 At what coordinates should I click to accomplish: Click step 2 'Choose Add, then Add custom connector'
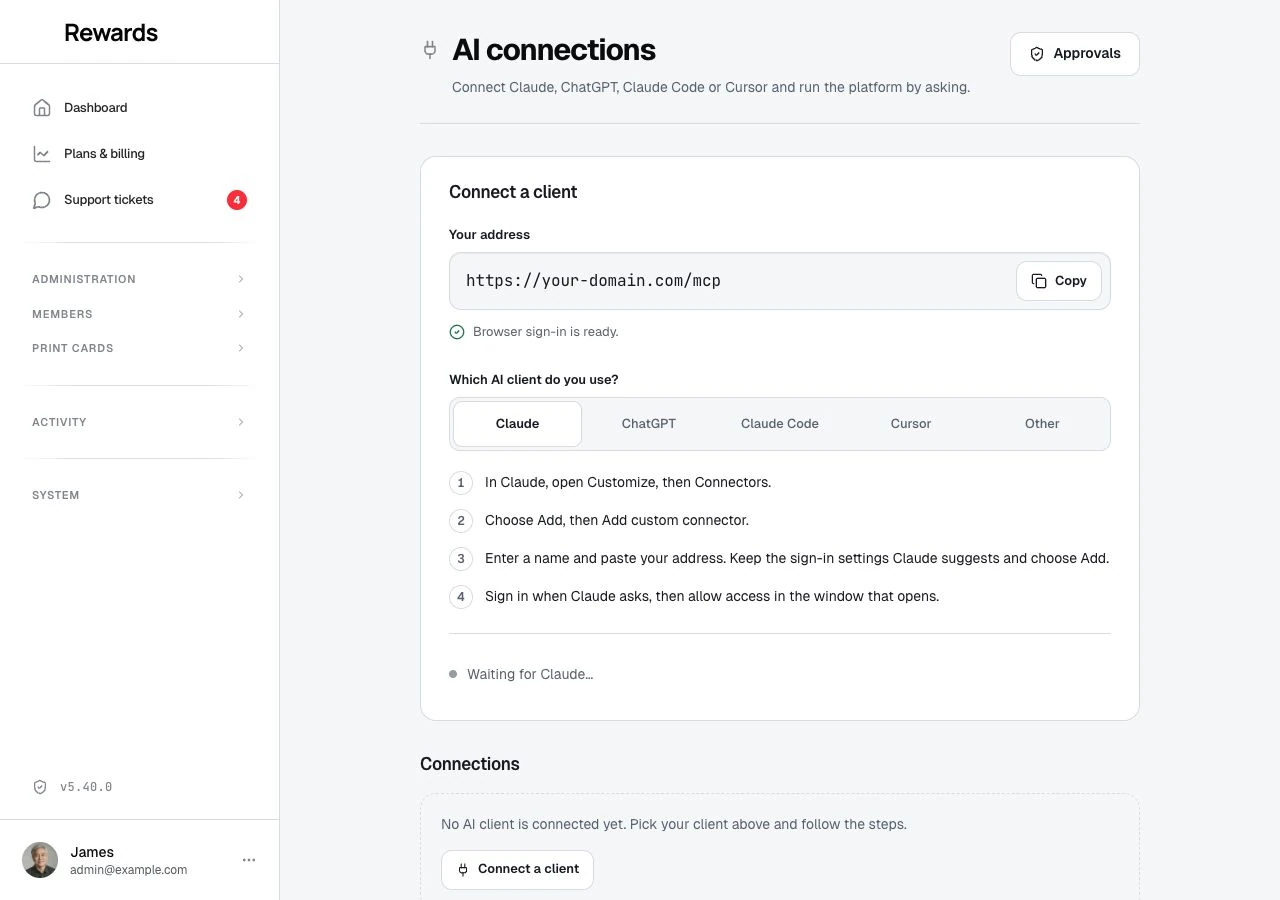(617, 520)
